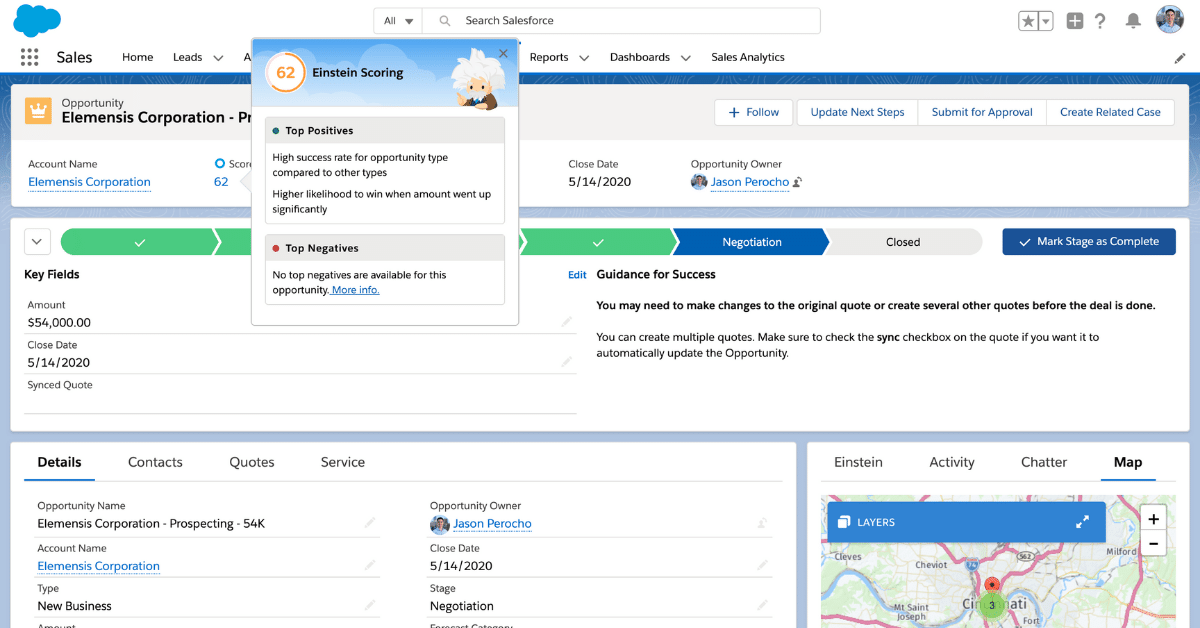Click the Einstein score 62 circle
The image size is (1200, 628).
(x=285, y=73)
